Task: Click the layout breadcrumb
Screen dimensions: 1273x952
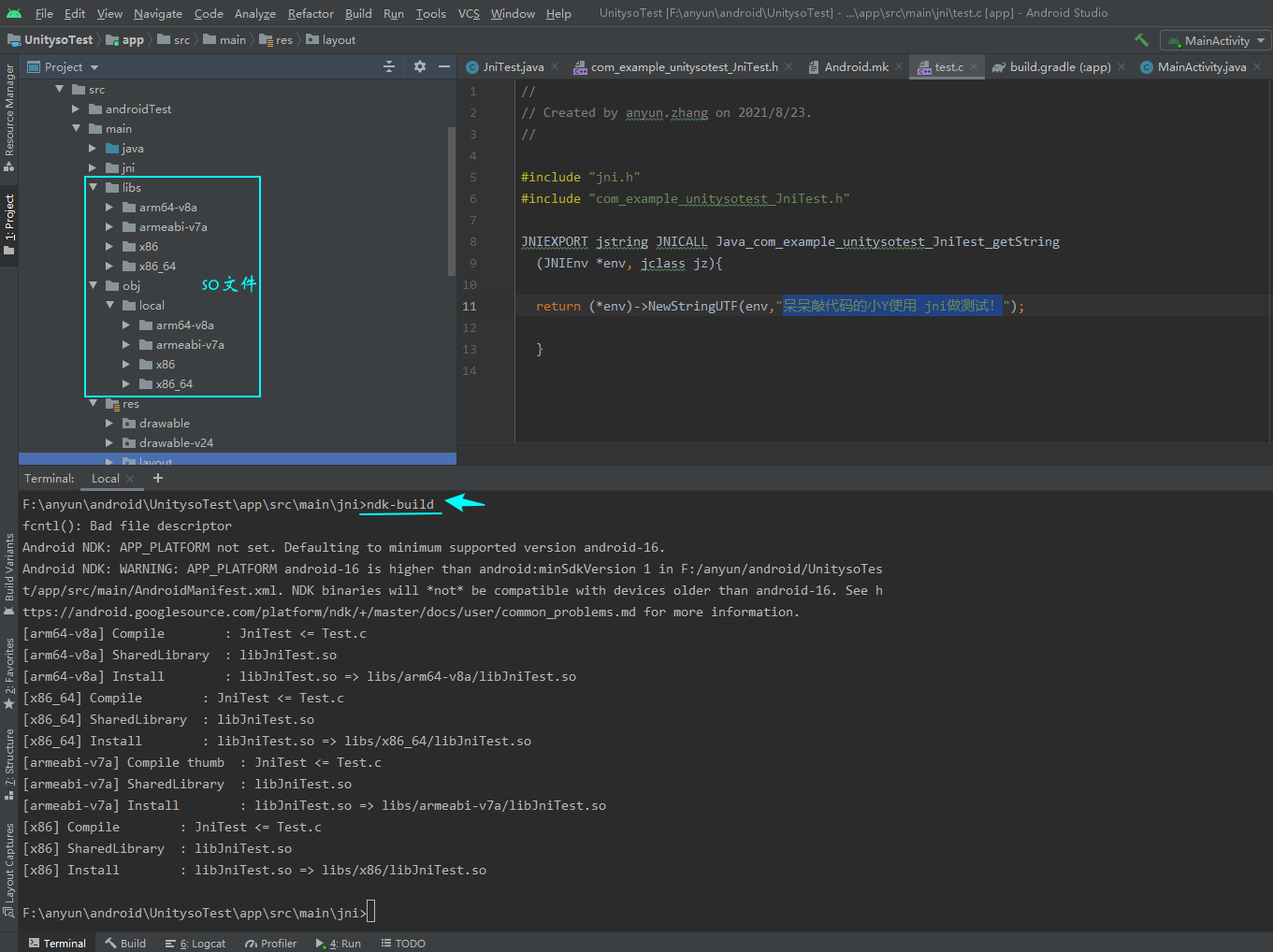Action: (x=331, y=40)
